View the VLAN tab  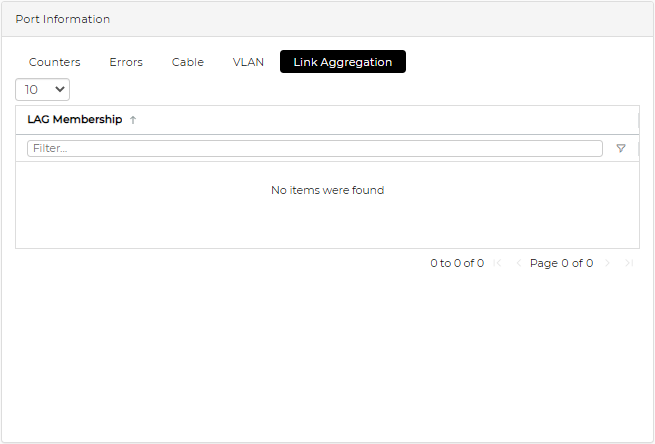248,62
